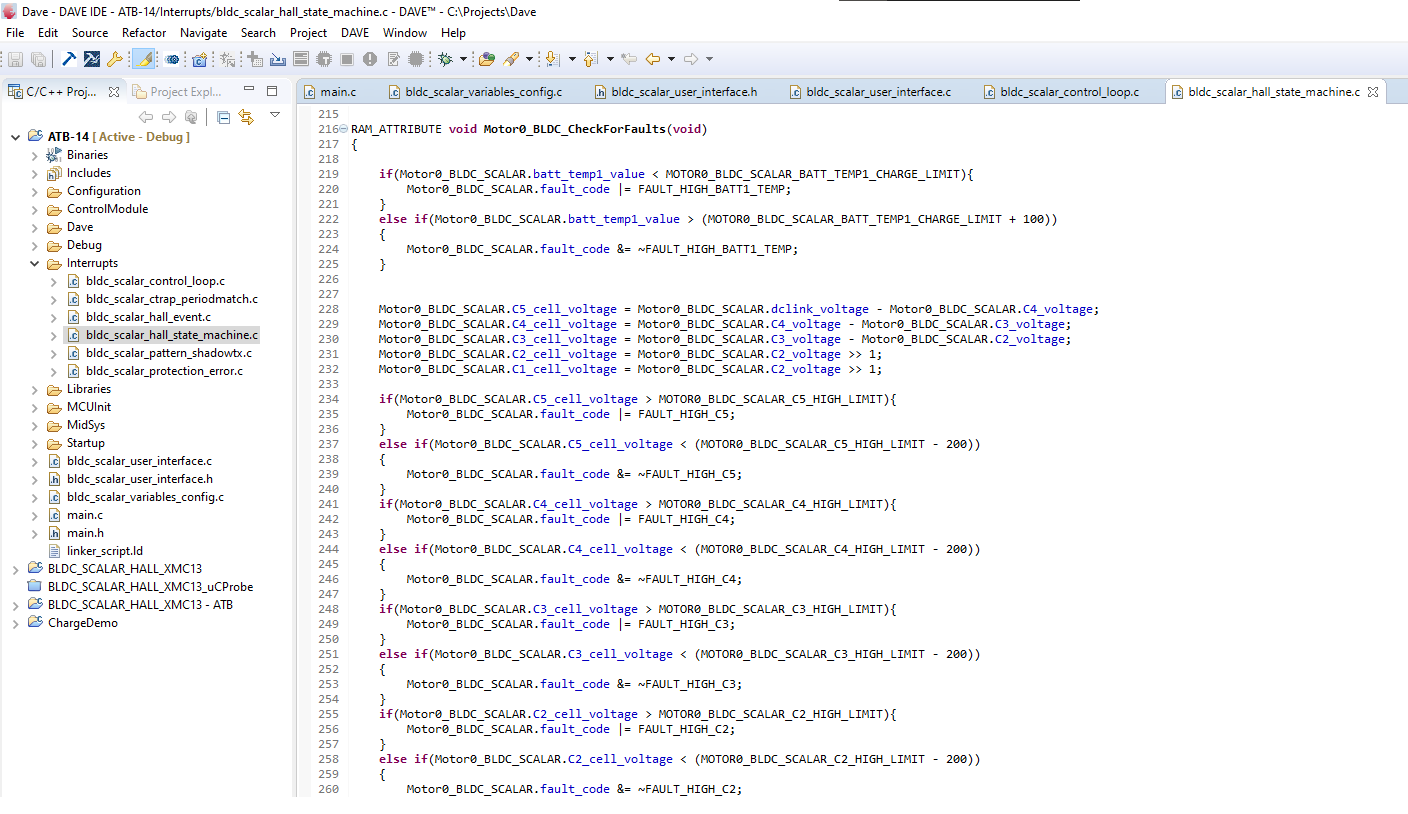The height and width of the screenshot is (814, 1408).
Task: Toggle Link with Editor in project panel
Action: click(246, 117)
